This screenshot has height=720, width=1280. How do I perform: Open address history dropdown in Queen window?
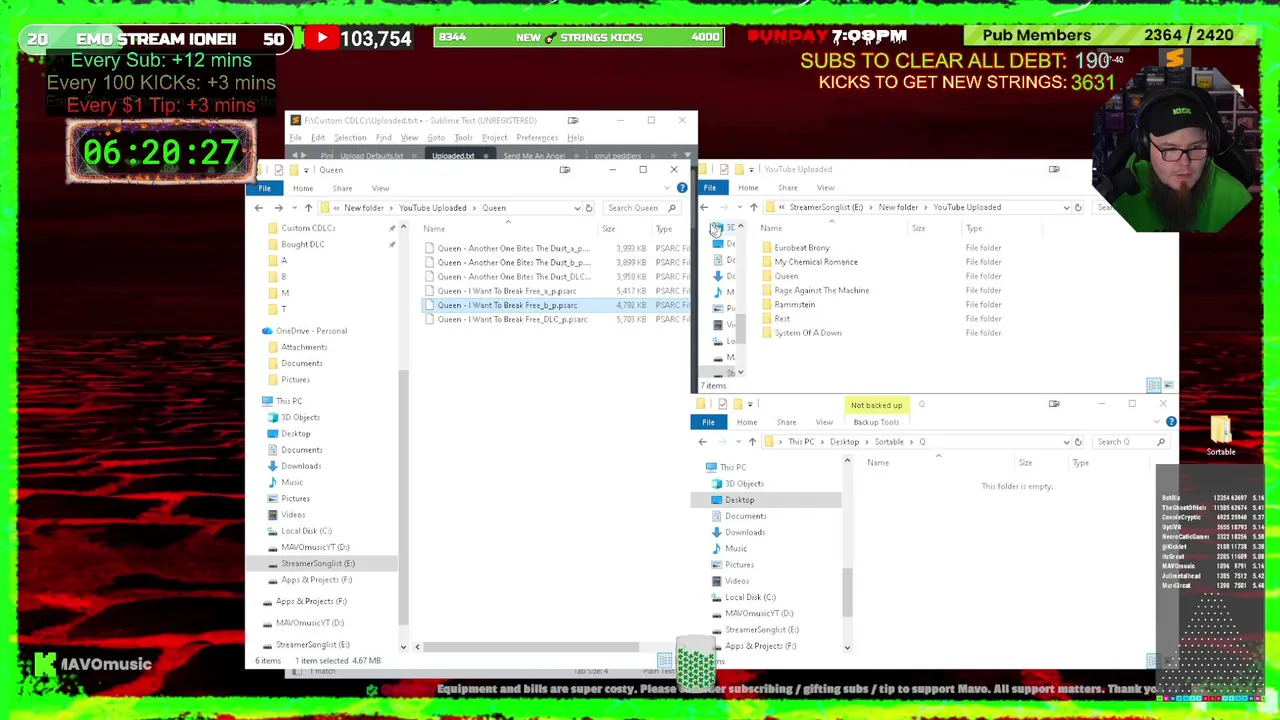point(577,208)
